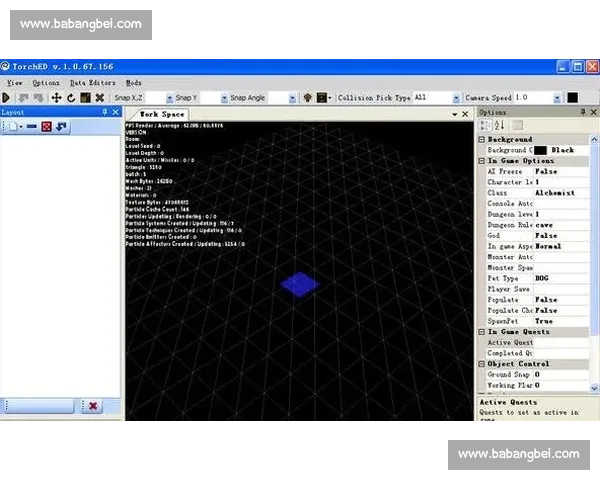This screenshot has height=480, width=600.
Task: Click the Play arrow in the main toolbar
Action: 6,98
